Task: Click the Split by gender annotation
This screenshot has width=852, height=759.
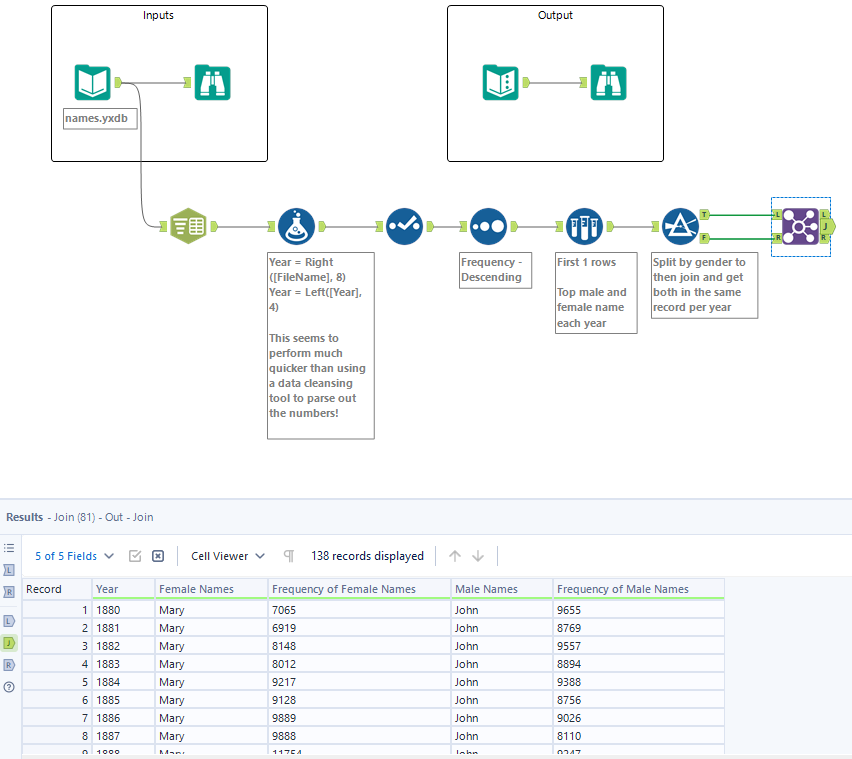Action: [704, 285]
